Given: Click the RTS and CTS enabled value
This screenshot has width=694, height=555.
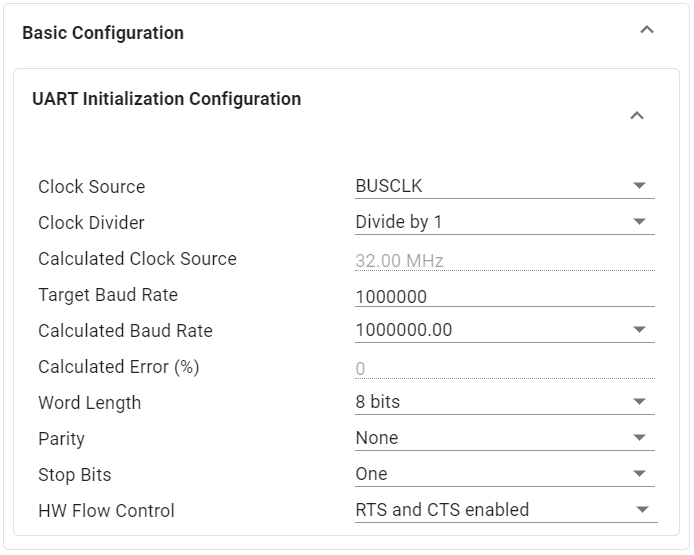Looking at the screenshot, I should (x=442, y=510).
